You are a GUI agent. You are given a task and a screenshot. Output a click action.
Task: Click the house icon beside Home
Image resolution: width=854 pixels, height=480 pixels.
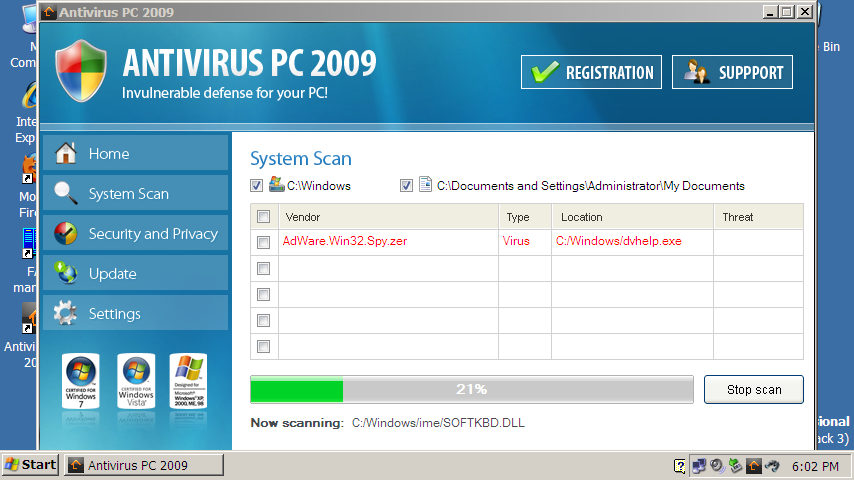coord(66,153)
